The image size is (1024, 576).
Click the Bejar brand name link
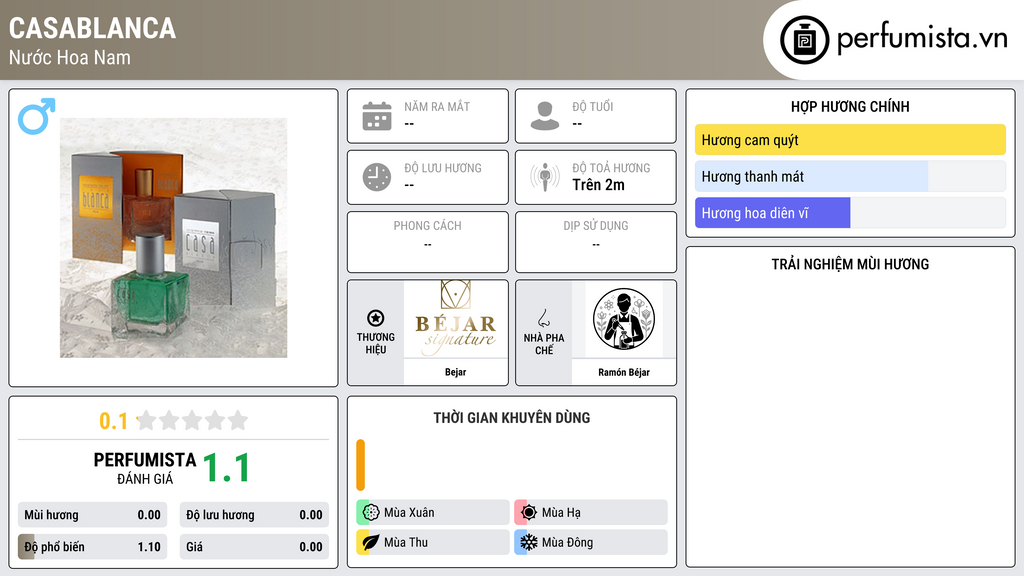pyautogui.click(x=456, y=372)
